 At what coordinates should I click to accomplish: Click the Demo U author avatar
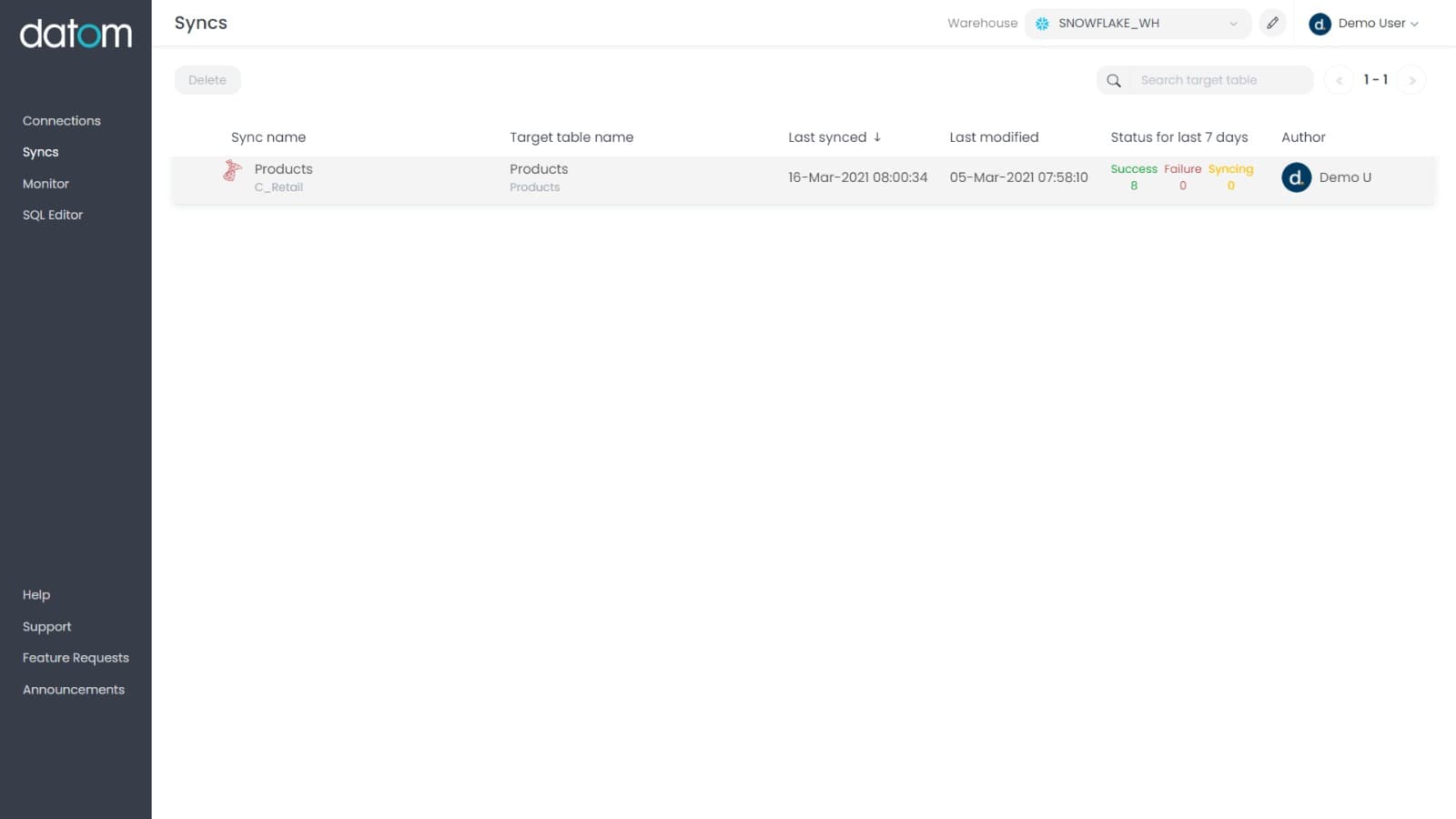coord(1296,177)
